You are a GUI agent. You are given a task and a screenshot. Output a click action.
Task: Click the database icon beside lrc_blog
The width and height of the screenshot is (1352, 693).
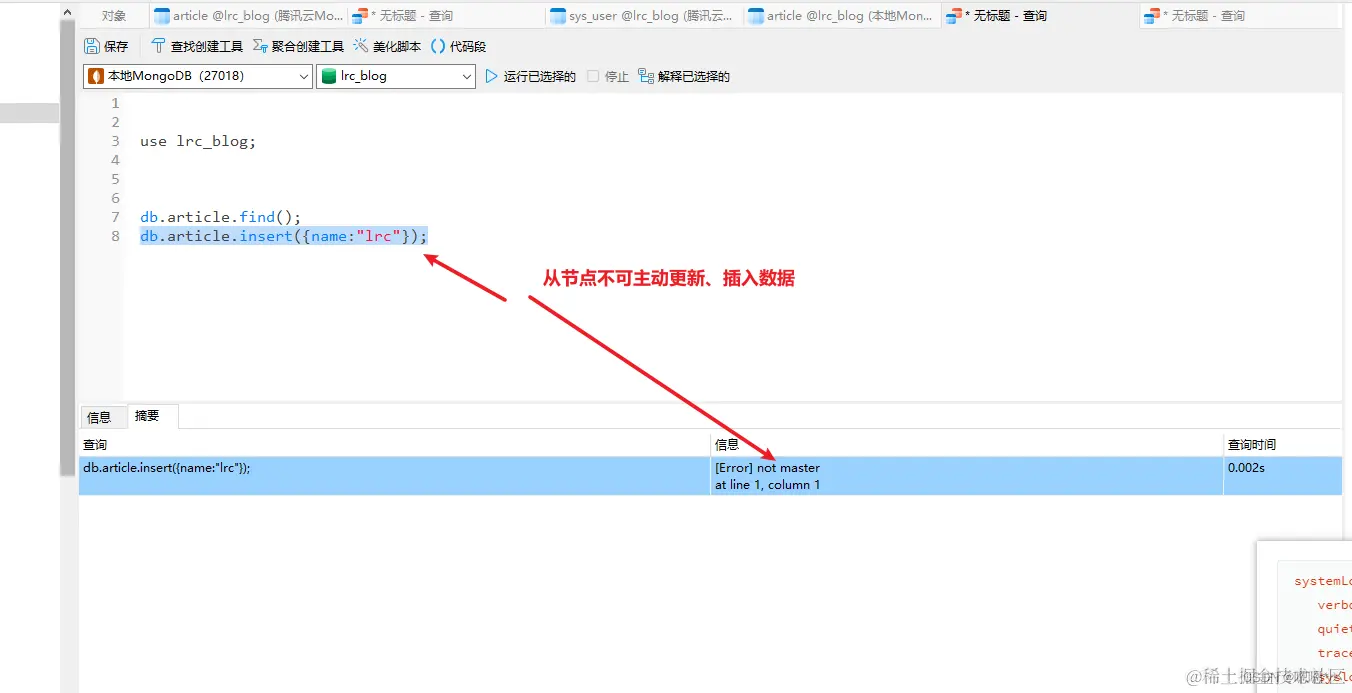pos(330,75)
